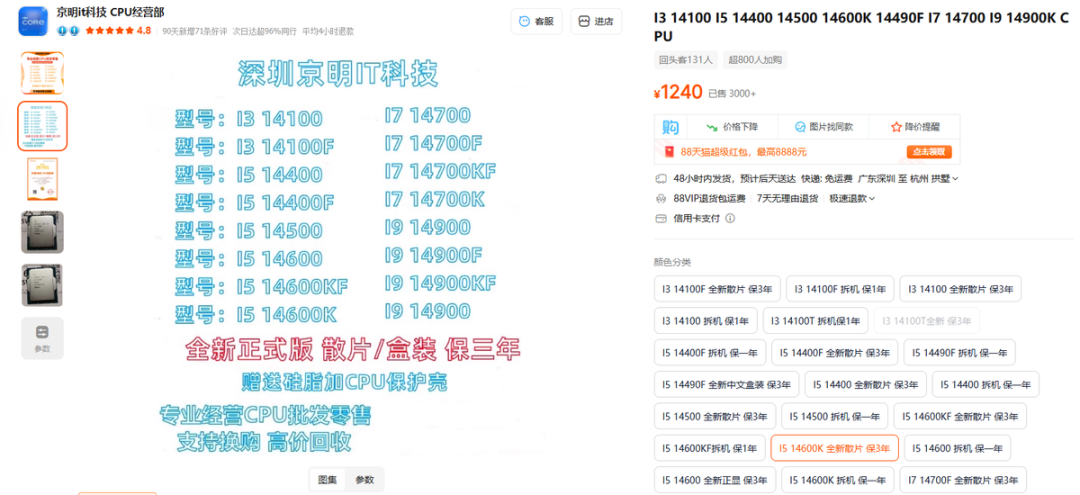Viewport: 1080px width, 495px height.
Task: Select option I5 14400F 全新散片 保3年
Action: tap(834, 352)
